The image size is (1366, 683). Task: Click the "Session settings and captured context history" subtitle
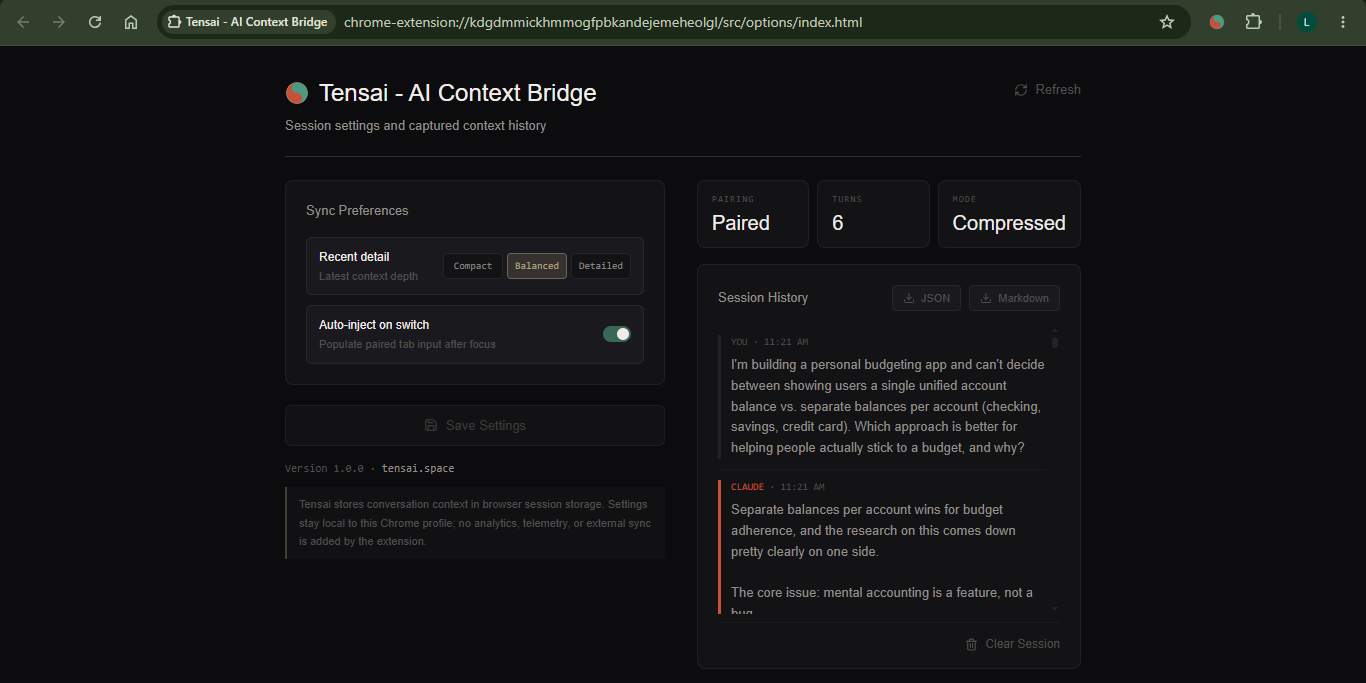[x=416, y=126]
